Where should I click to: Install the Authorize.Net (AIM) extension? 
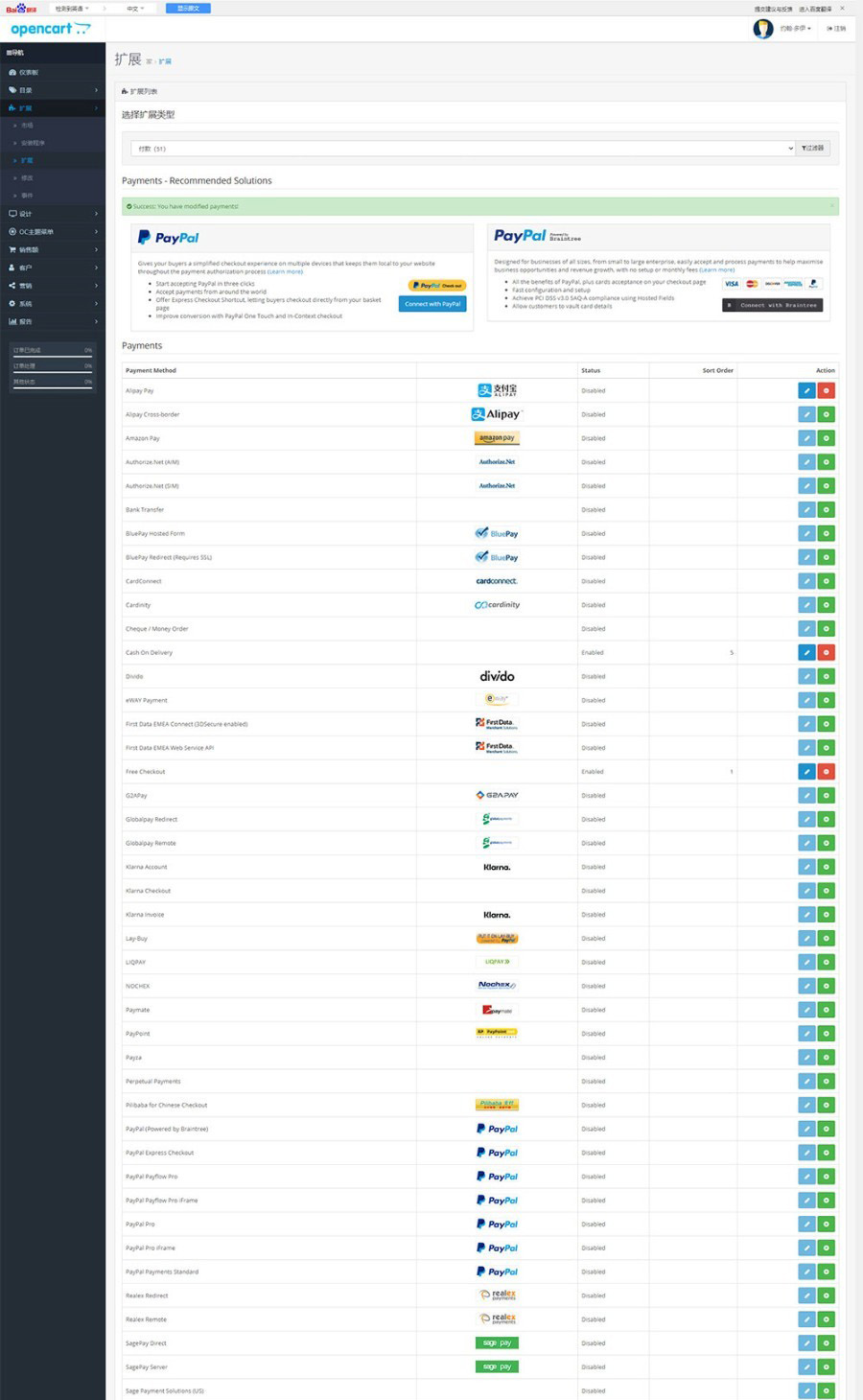click(x=826, y=462)
